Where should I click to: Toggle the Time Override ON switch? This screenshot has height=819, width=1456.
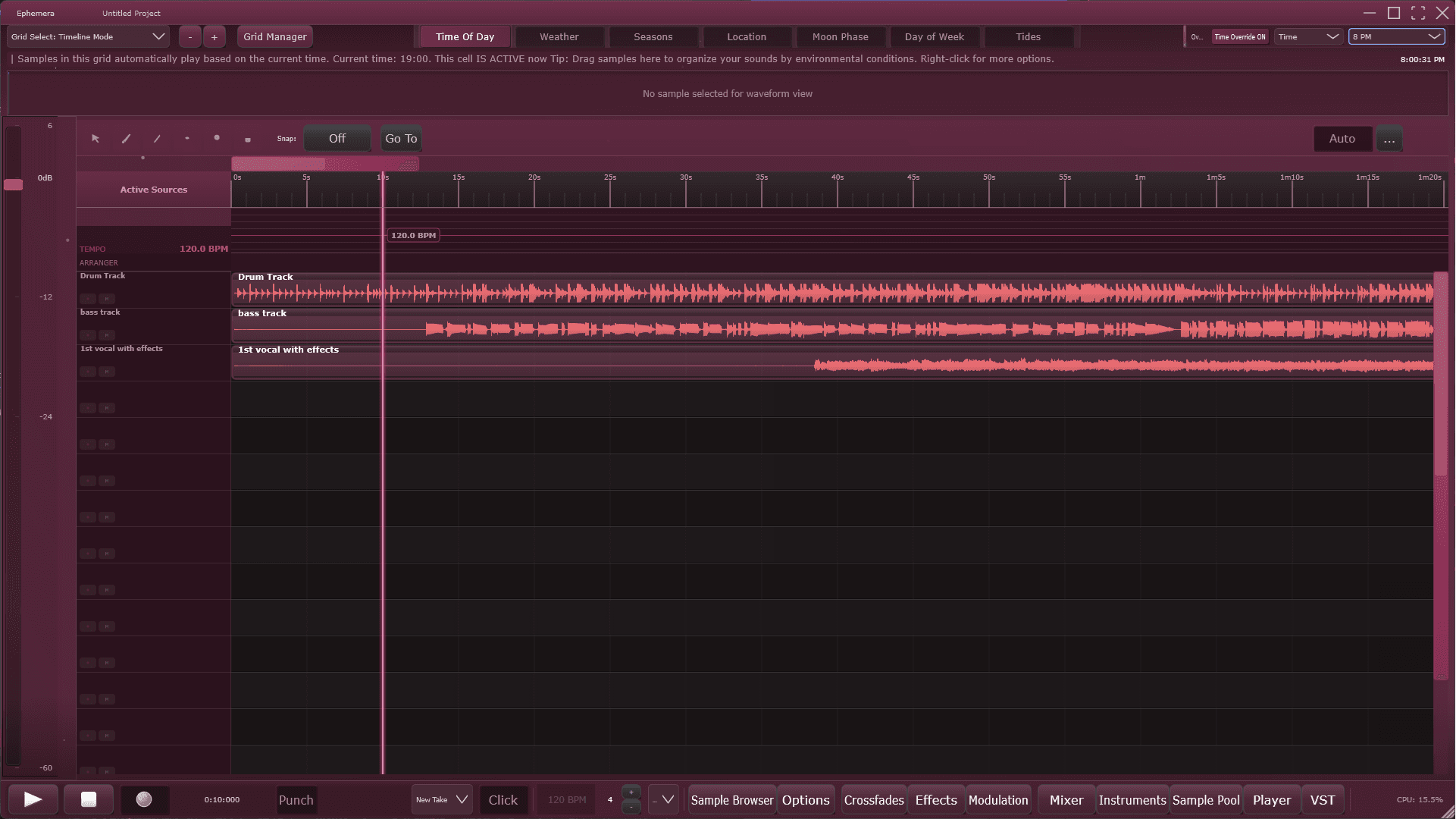coord(1239,36)
